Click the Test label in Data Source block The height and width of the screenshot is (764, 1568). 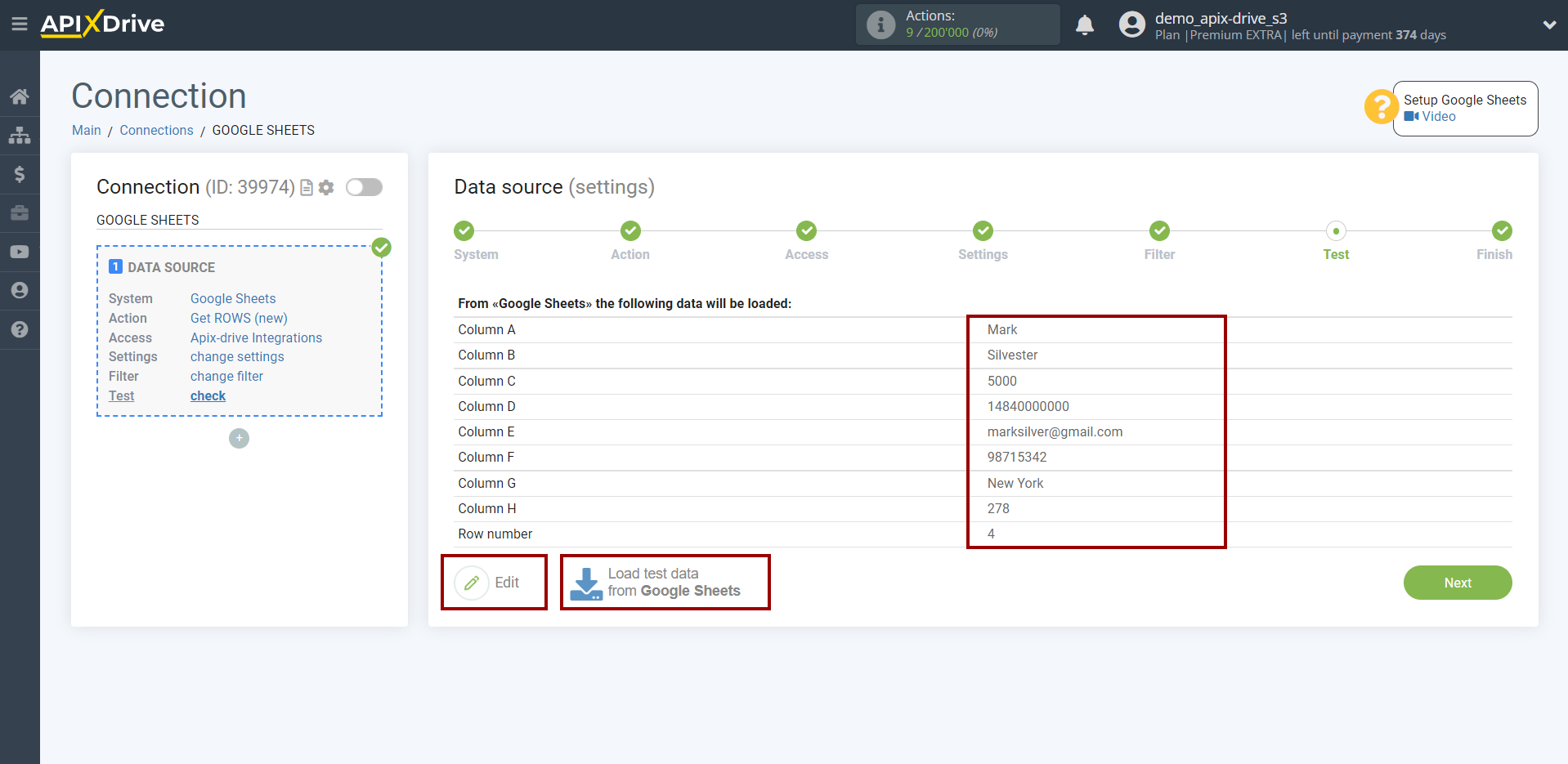(121, 396)
